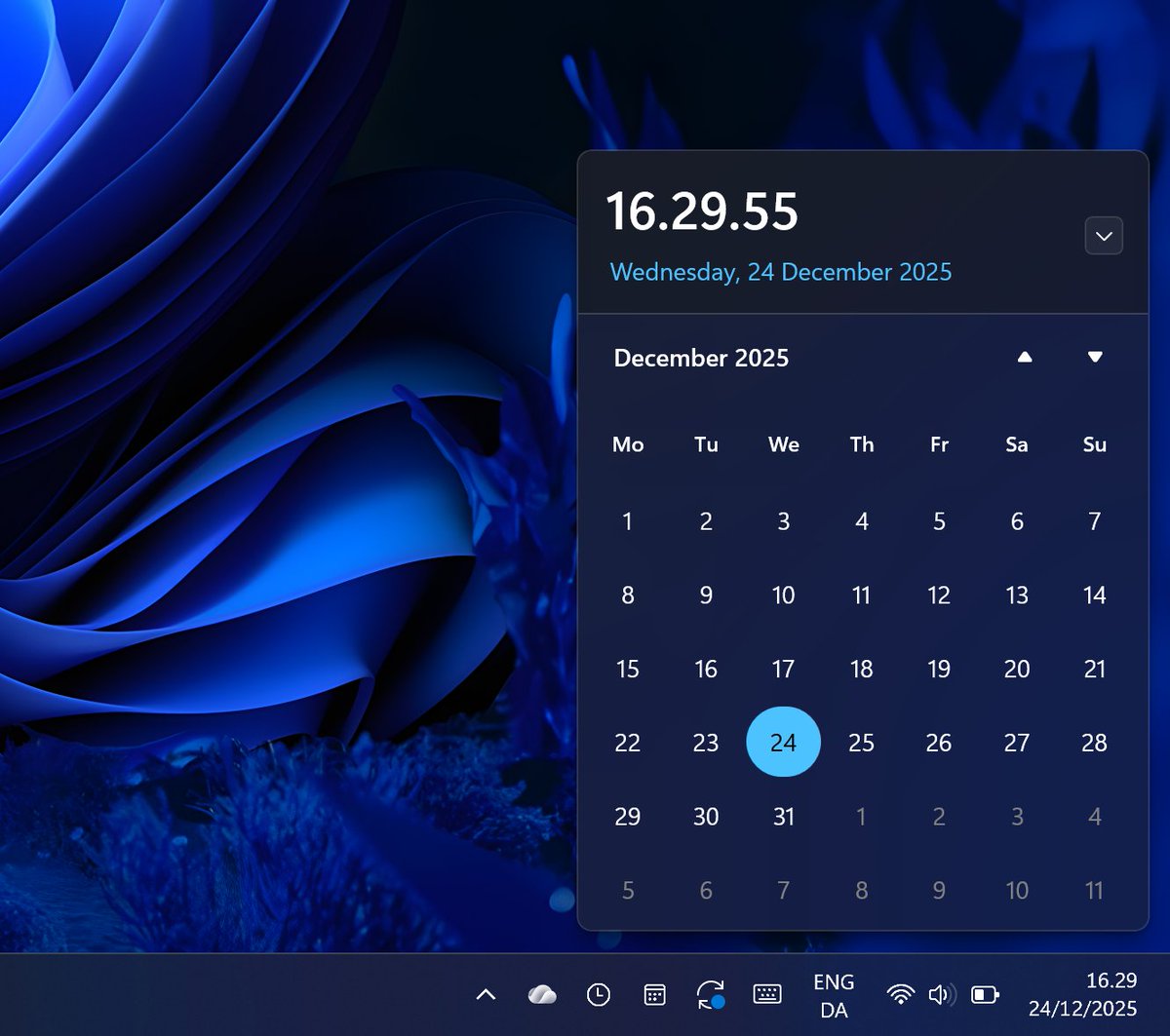Collapse the clock flyout using its chevron
This screenshot has width=1170, height=1036.
[x=1103, y=235]
